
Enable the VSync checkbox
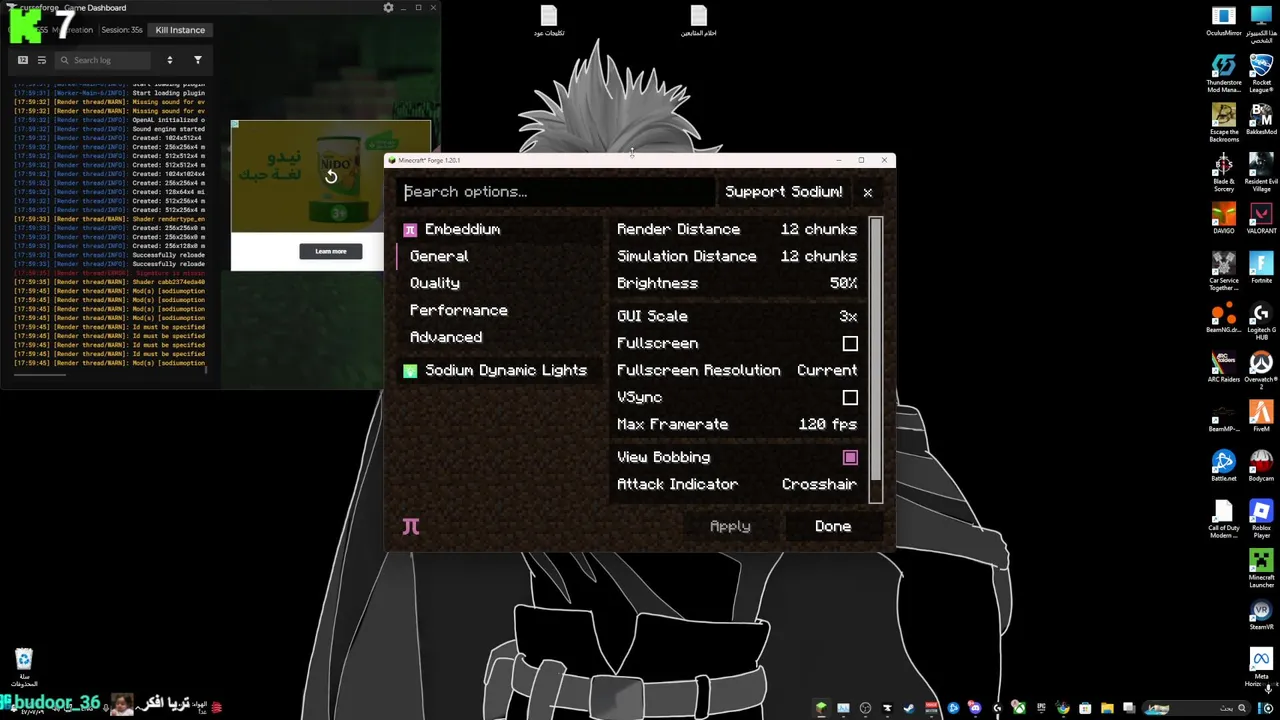(850, 397)
